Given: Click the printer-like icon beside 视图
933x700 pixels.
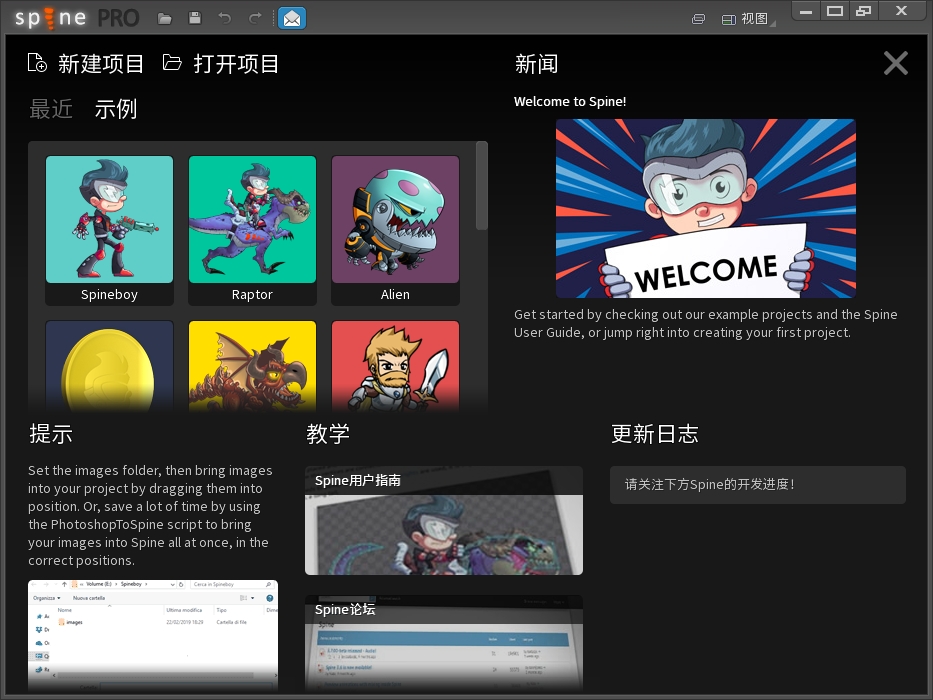Looking at the screenshot, I should (x=699, y=19).
